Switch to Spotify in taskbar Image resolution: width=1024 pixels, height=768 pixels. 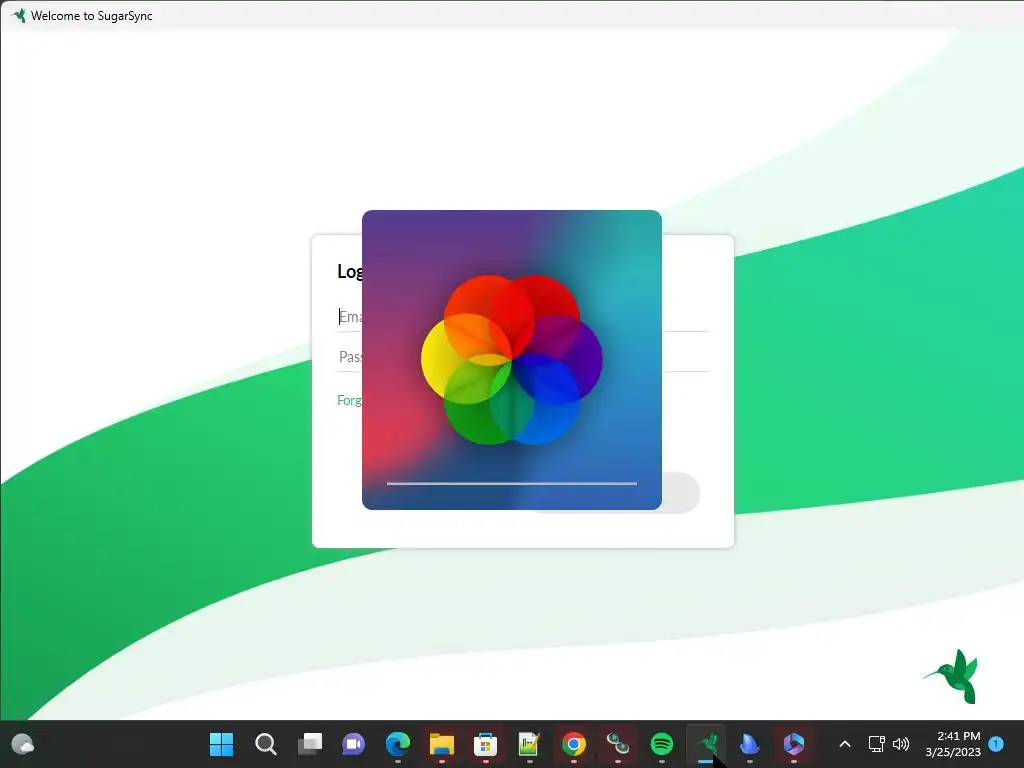point(662,744)
